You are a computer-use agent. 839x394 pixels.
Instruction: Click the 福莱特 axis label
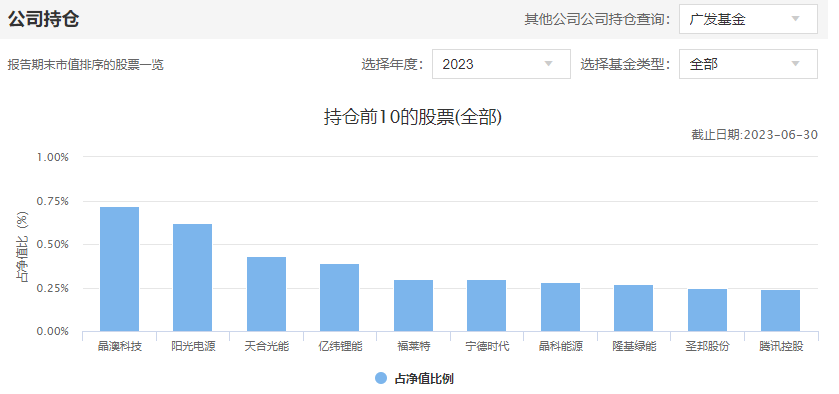tap(414, 346)
